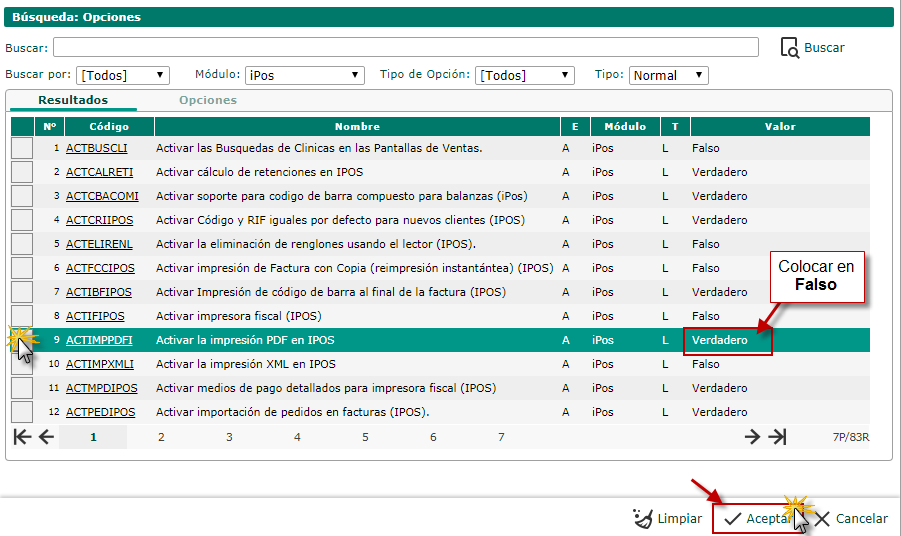Go to first page arrow icon
901x536 pixels.
[22, 437]
